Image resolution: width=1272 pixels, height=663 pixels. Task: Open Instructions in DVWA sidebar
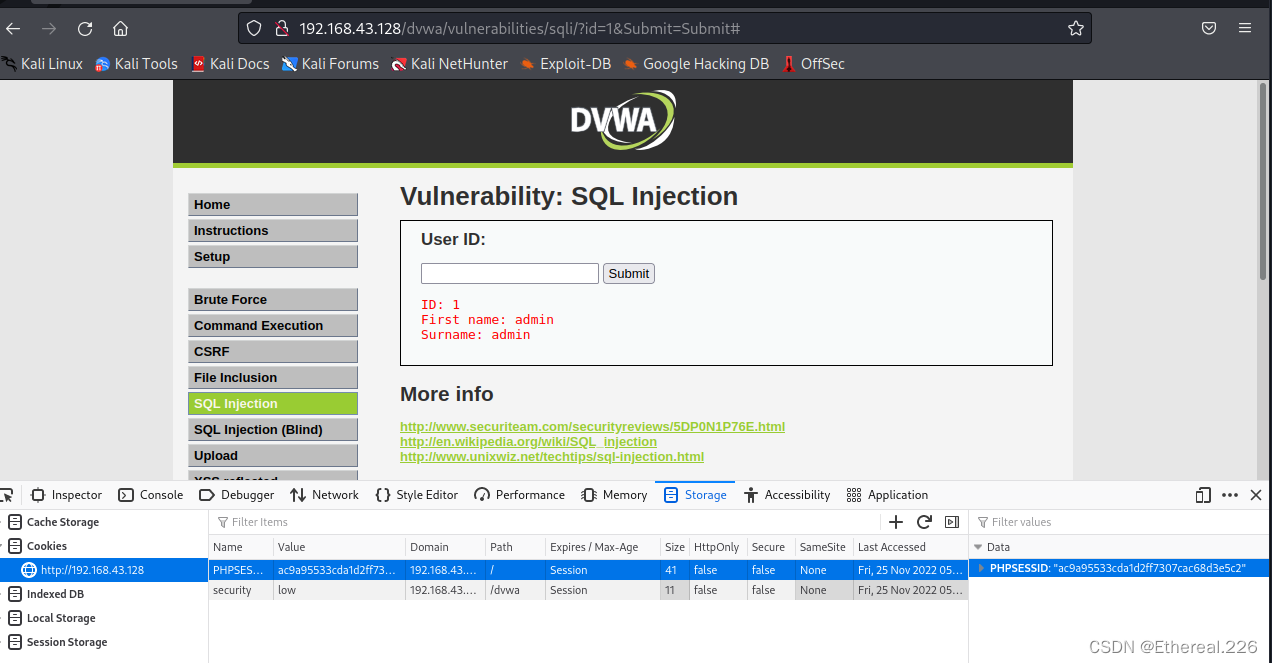[273, 230]
